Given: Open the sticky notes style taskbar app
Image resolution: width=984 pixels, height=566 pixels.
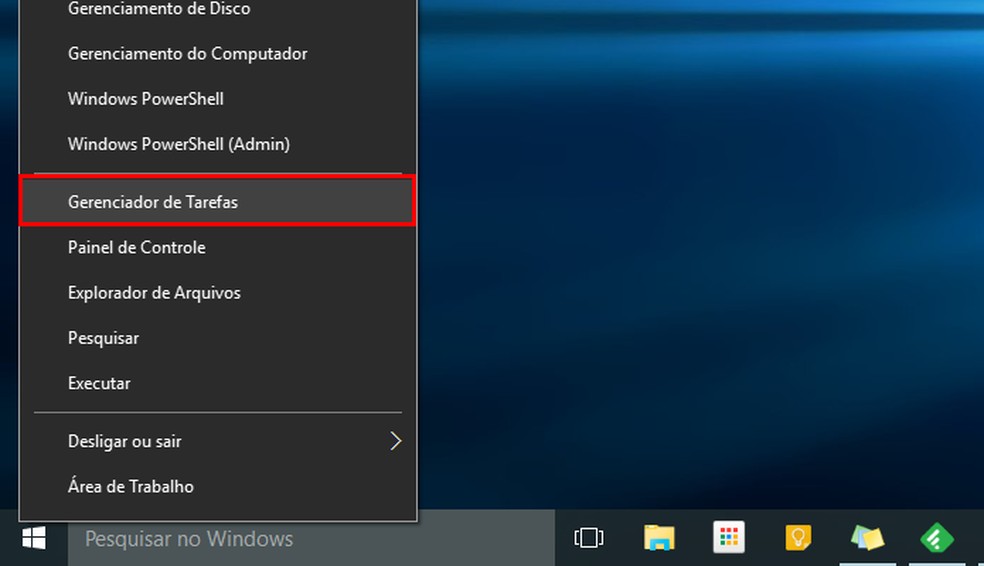Looking at the screenshot, I should click(868, 538).
